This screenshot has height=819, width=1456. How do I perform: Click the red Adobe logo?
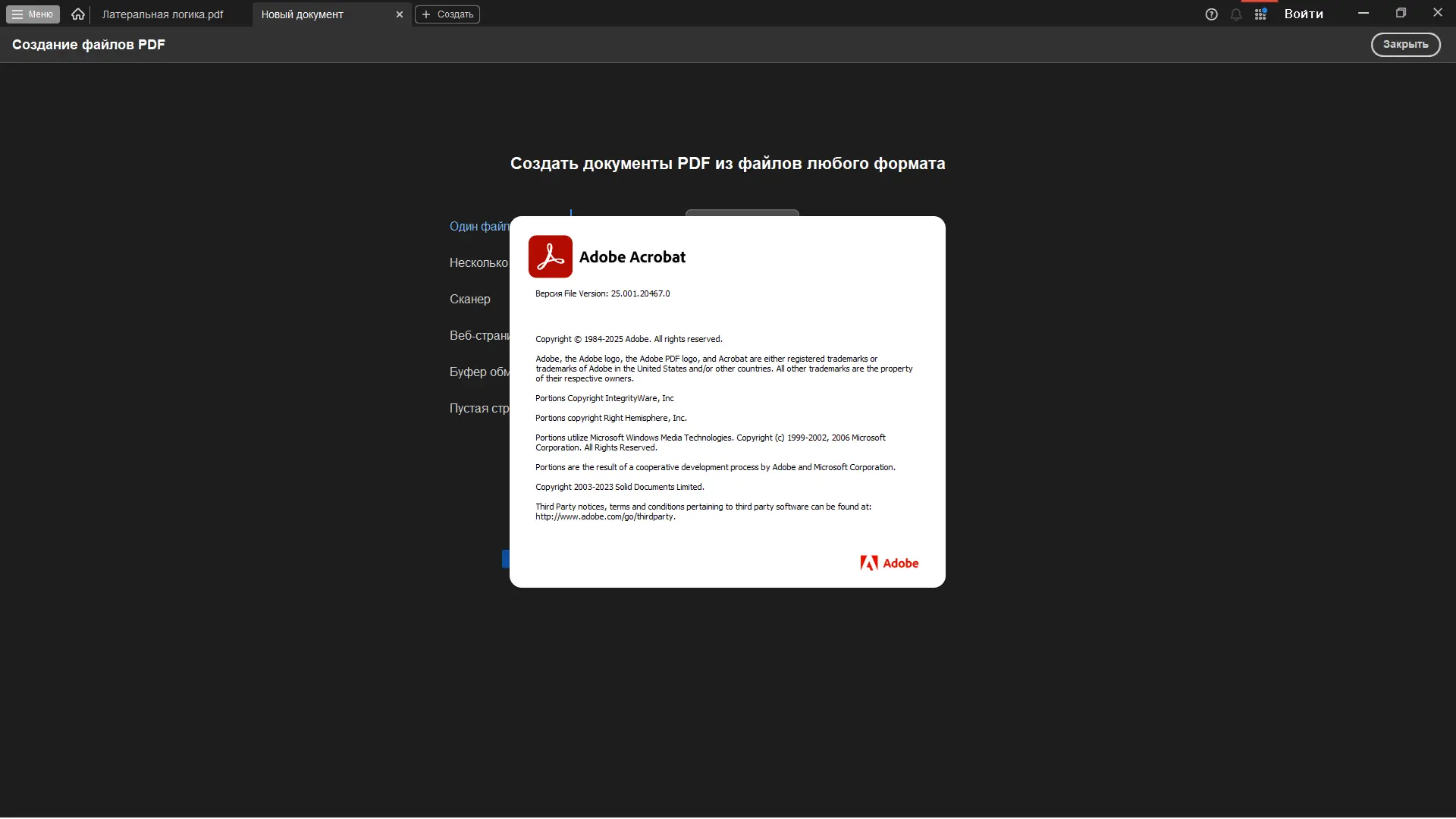[x=889, y=563]
